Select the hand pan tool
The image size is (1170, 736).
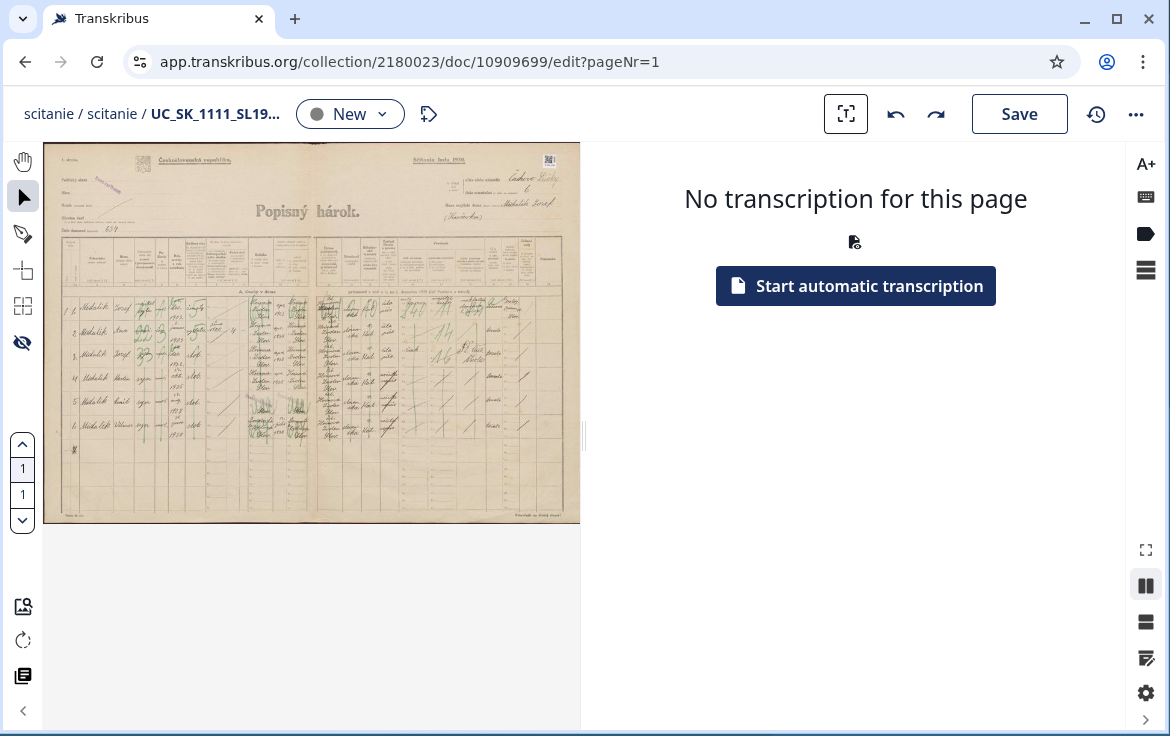23,162
